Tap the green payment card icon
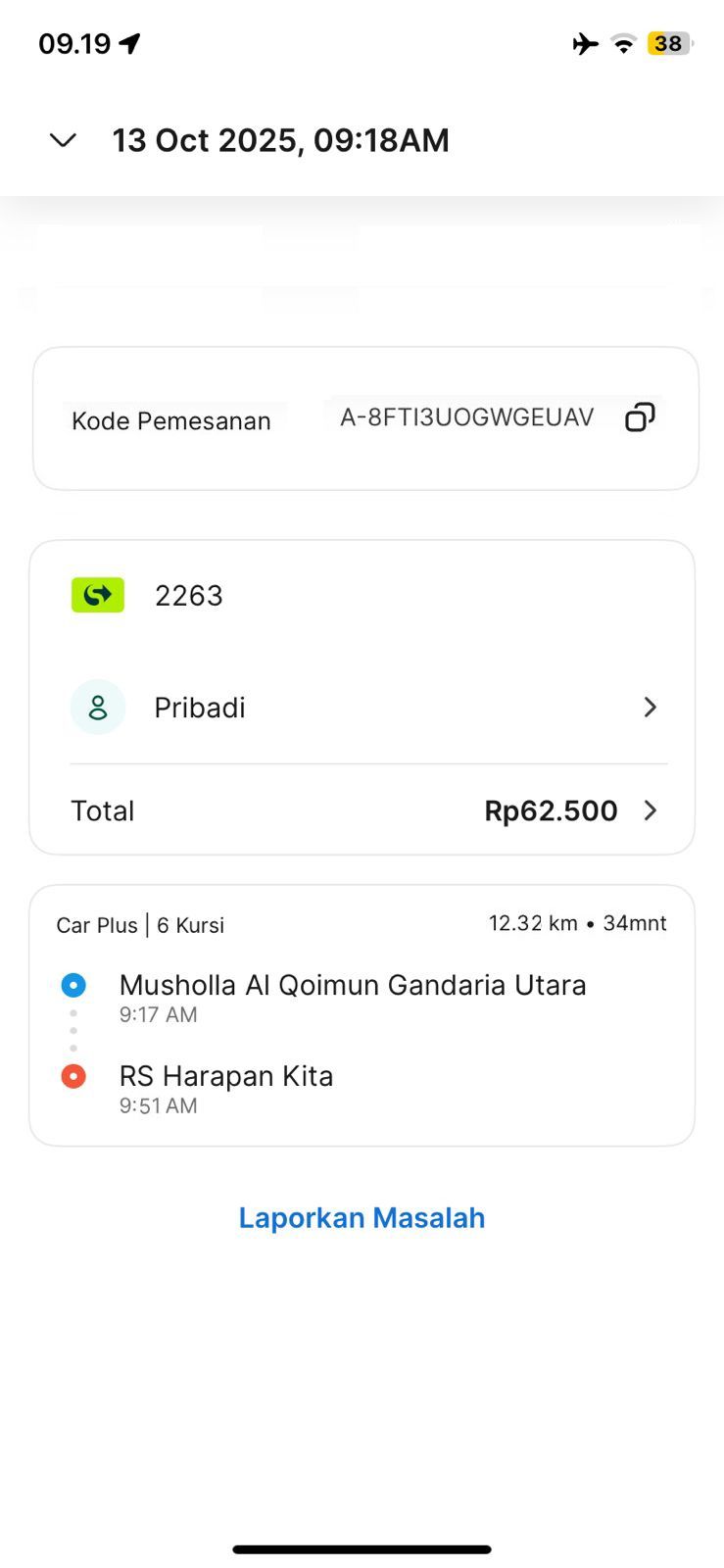Image resolution: width=724 pixels, height=1568 pixels. click(x=98, y=595)
